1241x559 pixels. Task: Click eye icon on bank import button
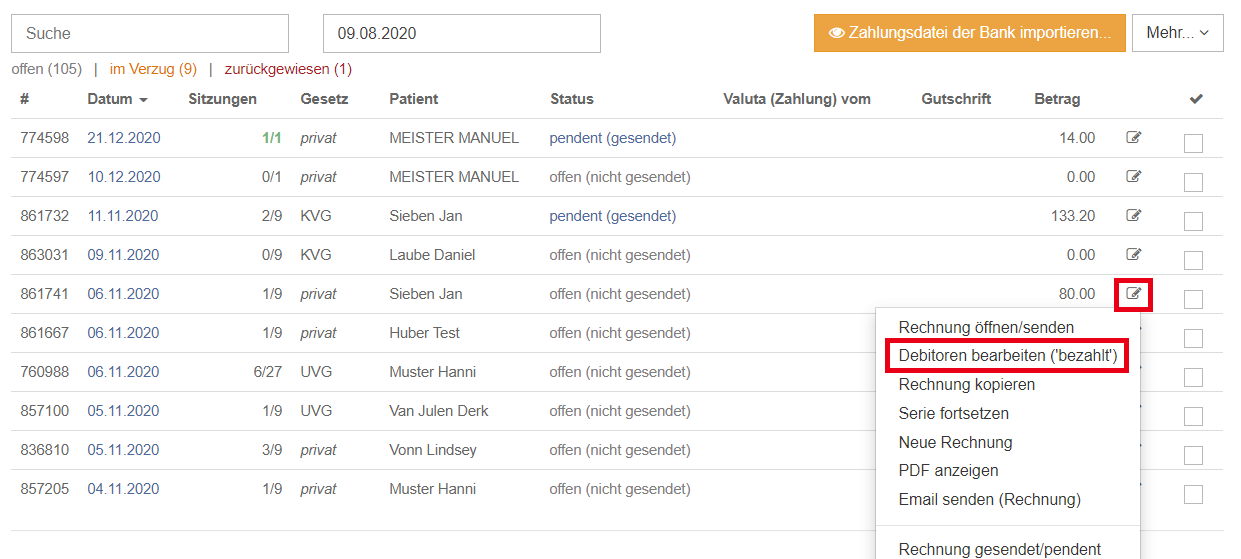pyautogui.click(x=837, y=33)
